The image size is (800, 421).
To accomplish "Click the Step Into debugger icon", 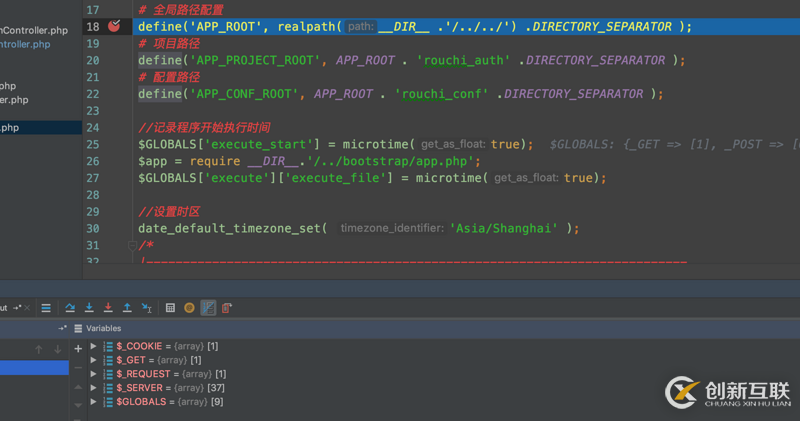I will pyautogui.click(x=89, y=308).
